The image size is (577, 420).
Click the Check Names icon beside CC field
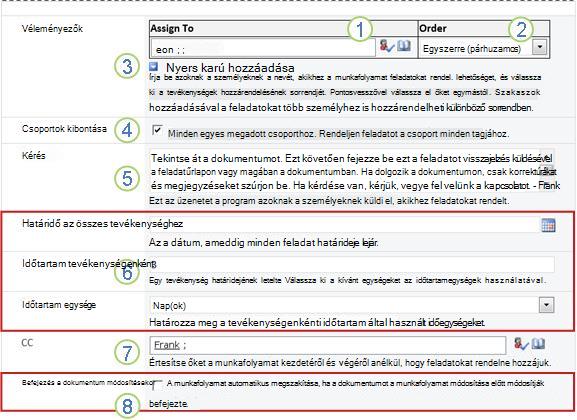521,344
